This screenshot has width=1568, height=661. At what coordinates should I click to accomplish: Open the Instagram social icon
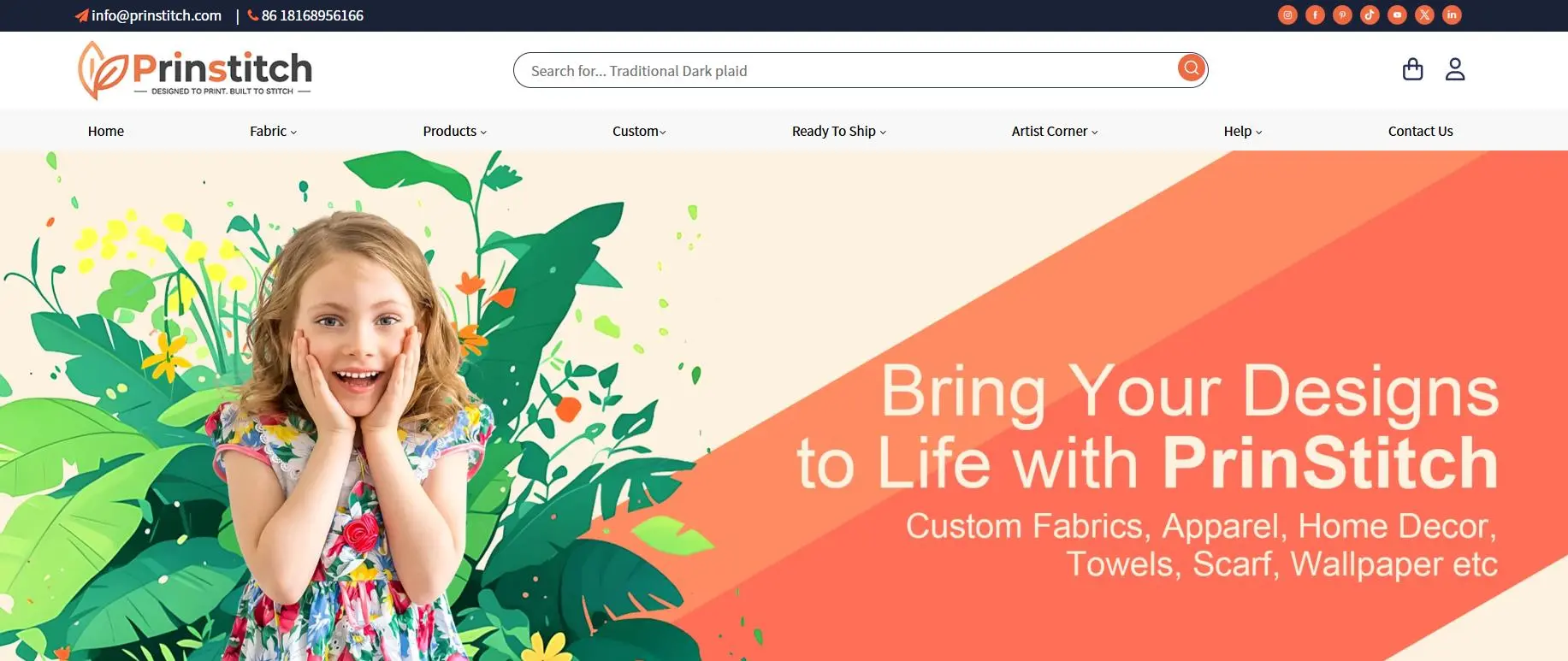1287,15
